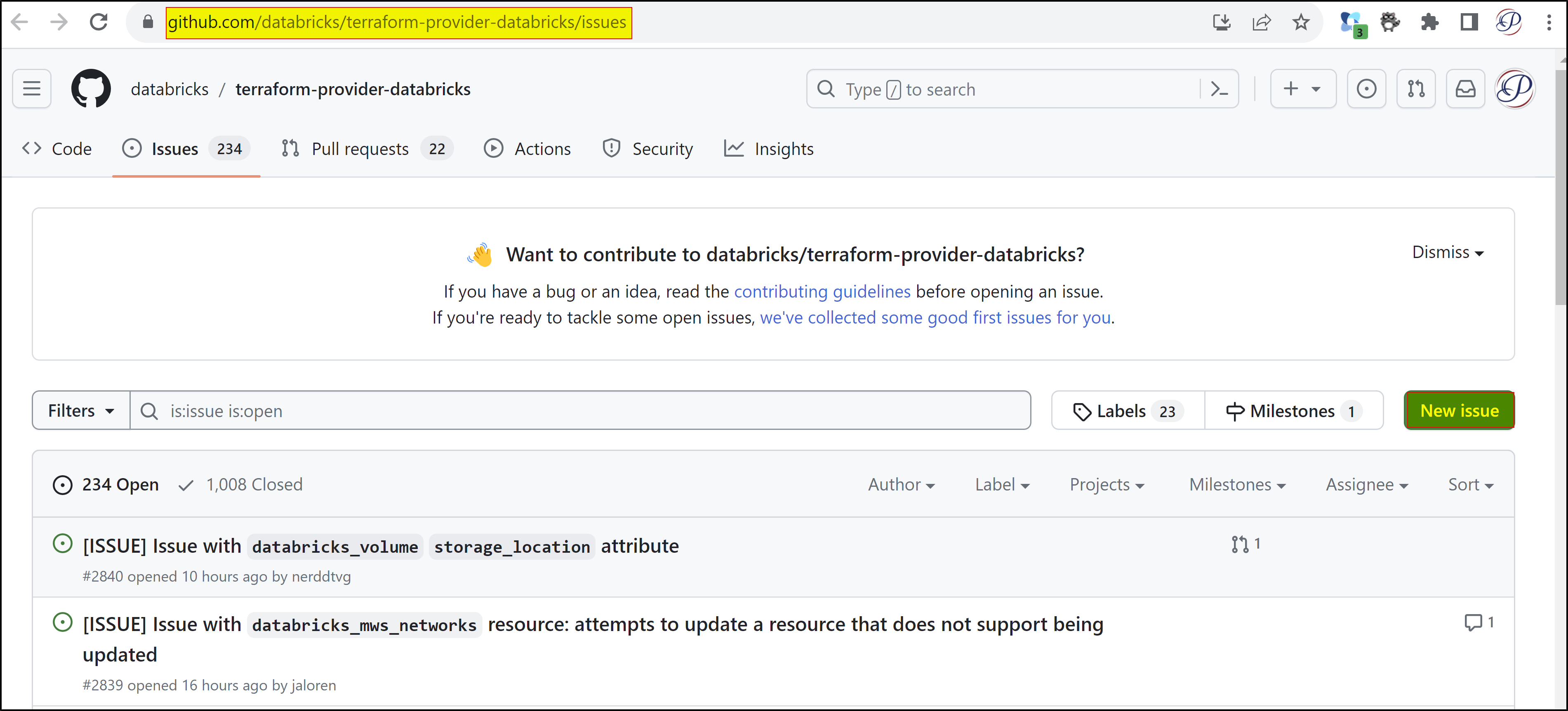The height and width of the screenshot is (711, 1568).
Task: Reload the page with refresh icon
Action: 99,23
